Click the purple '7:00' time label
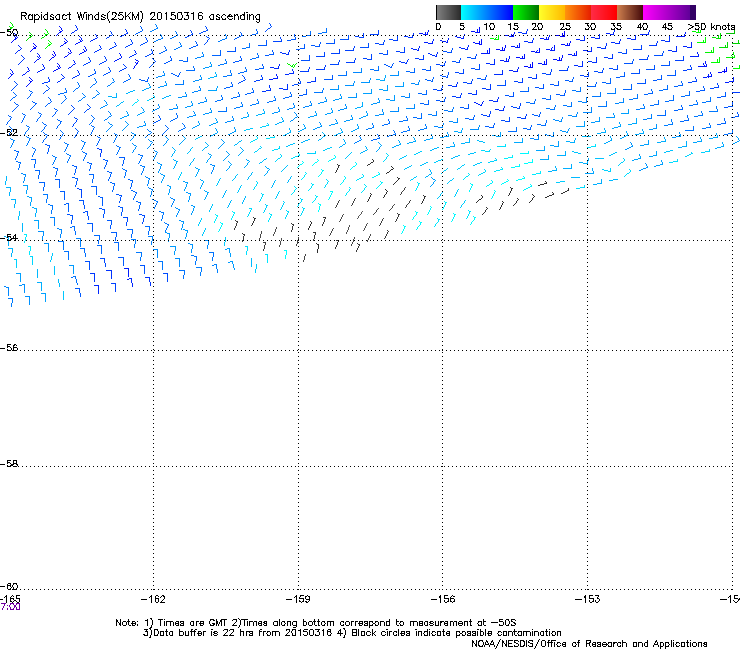This screenshot has height=650, width=740. (10, 607)
